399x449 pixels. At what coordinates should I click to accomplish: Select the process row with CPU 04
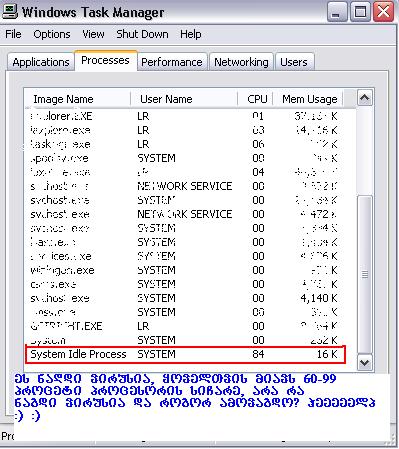(184, 172)
